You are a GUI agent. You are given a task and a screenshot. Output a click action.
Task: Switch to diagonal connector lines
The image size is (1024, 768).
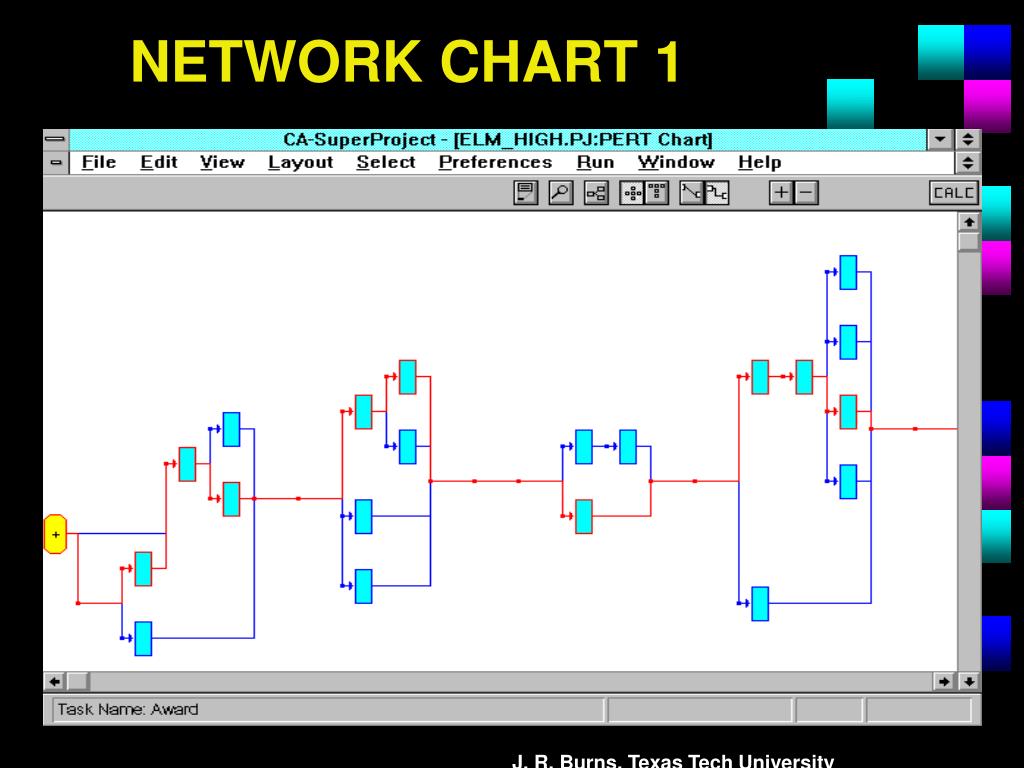pyautogui.click(x=692, y=193)
